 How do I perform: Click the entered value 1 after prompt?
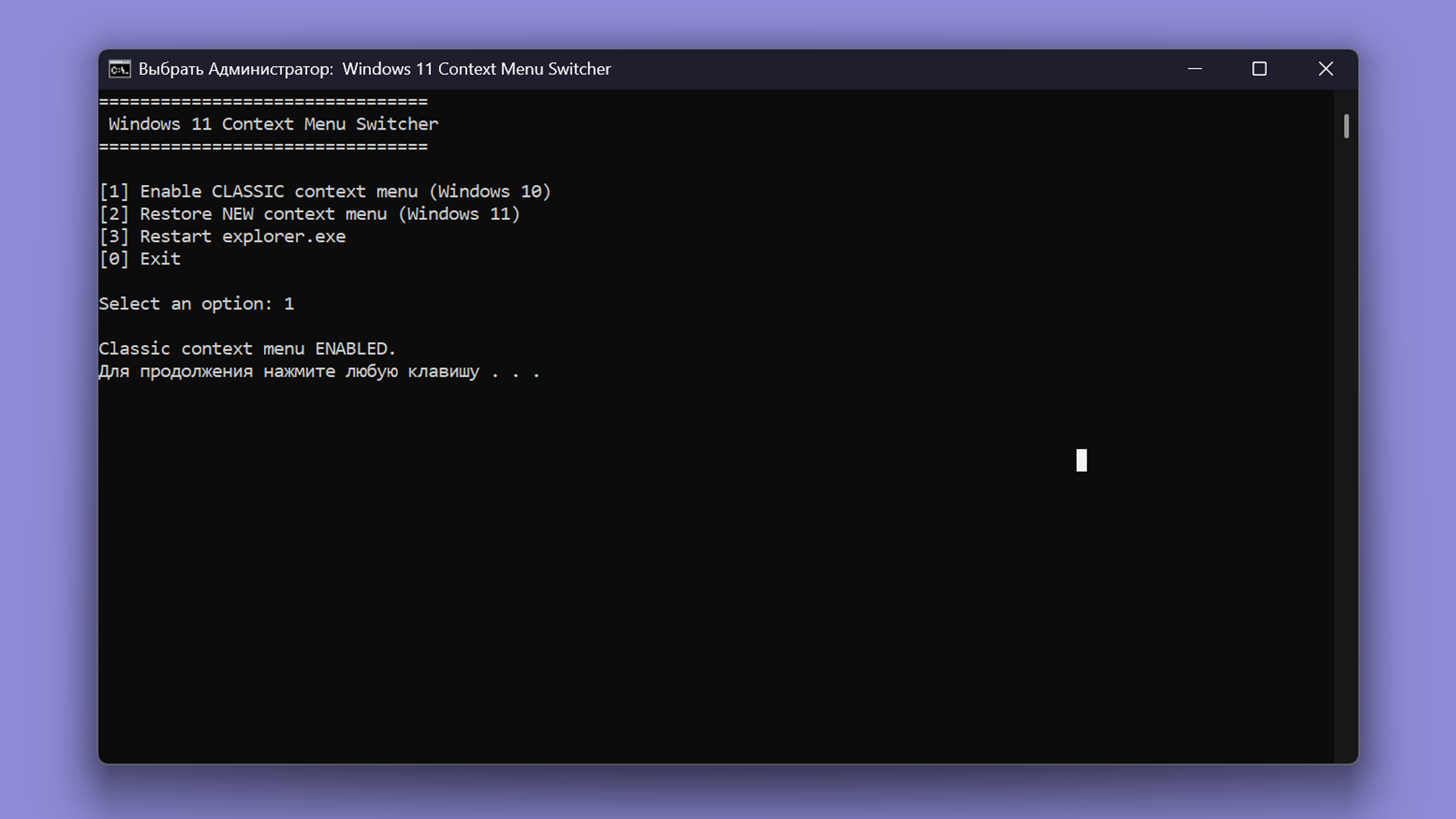point(289,304)
